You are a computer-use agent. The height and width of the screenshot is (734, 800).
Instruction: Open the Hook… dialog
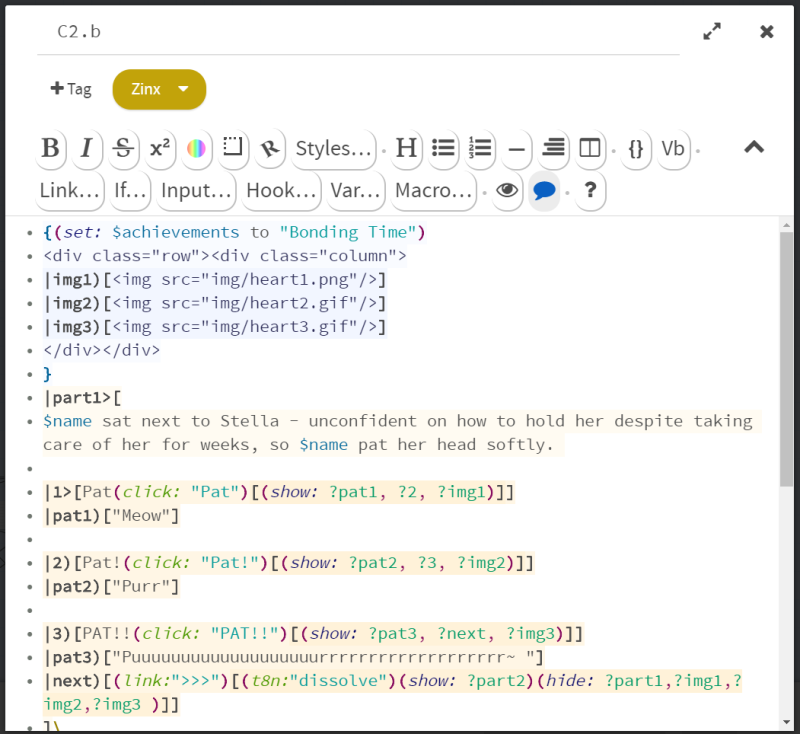point(281,191)
